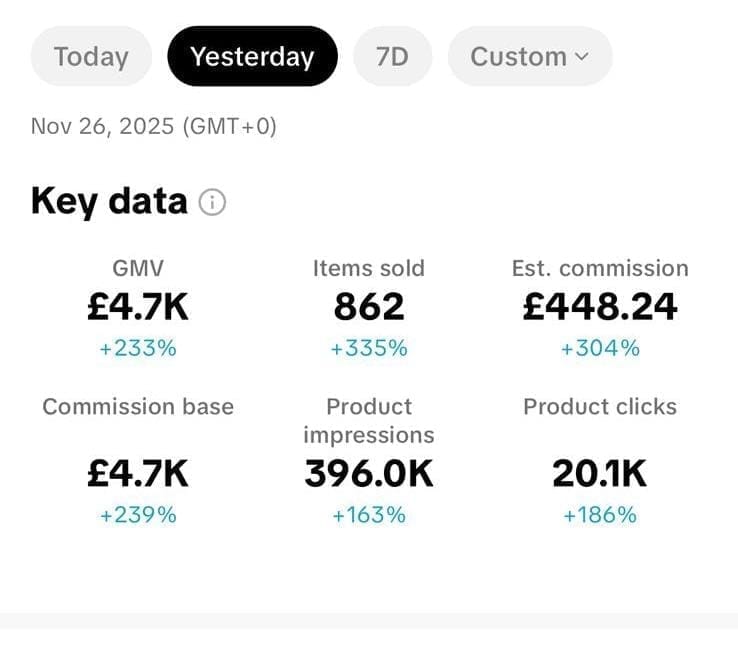Screen dimensions: 738x646
Task: Select the Today time filter
Action: [x=91, y=57]
